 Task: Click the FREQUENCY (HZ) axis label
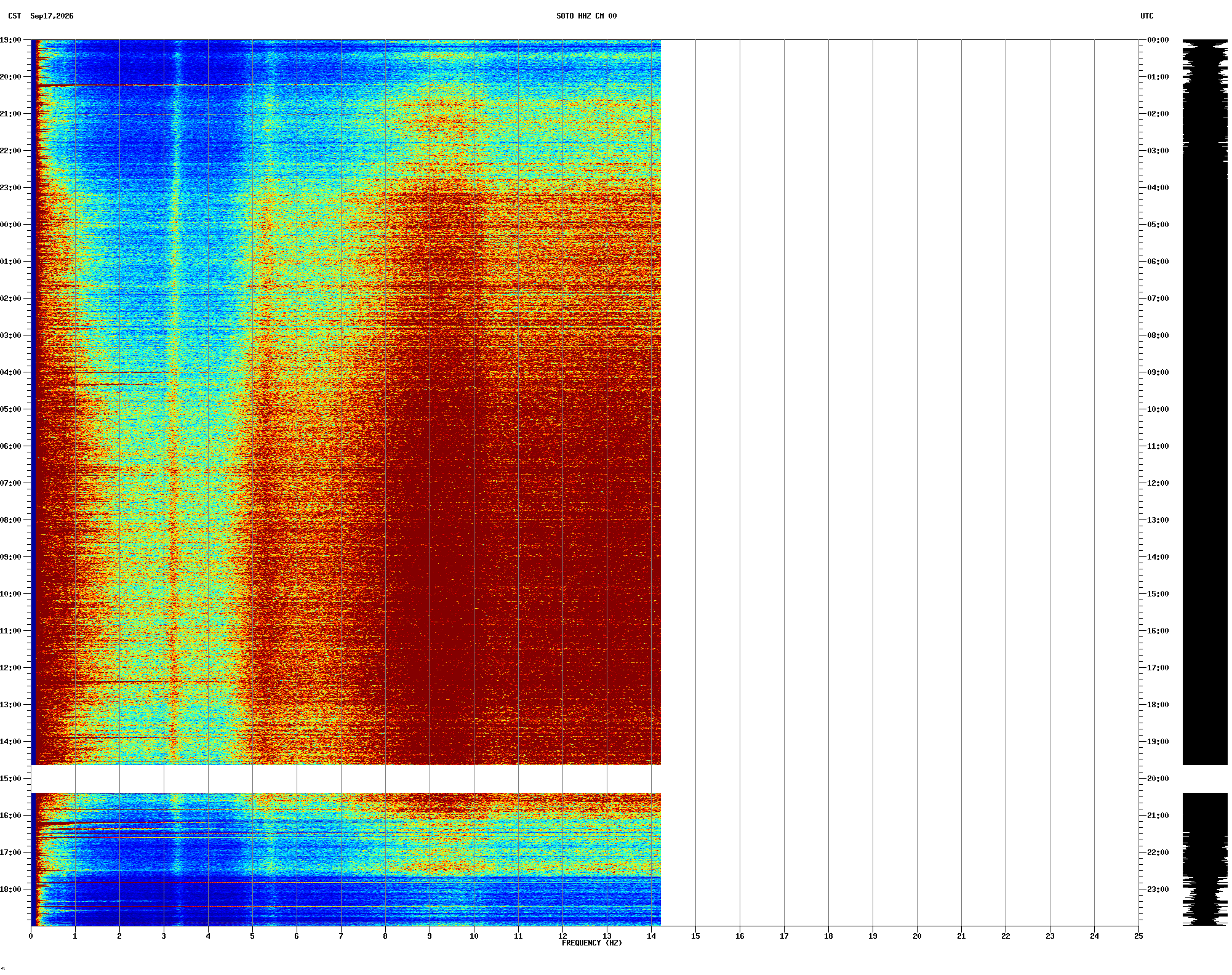[591, 943]
